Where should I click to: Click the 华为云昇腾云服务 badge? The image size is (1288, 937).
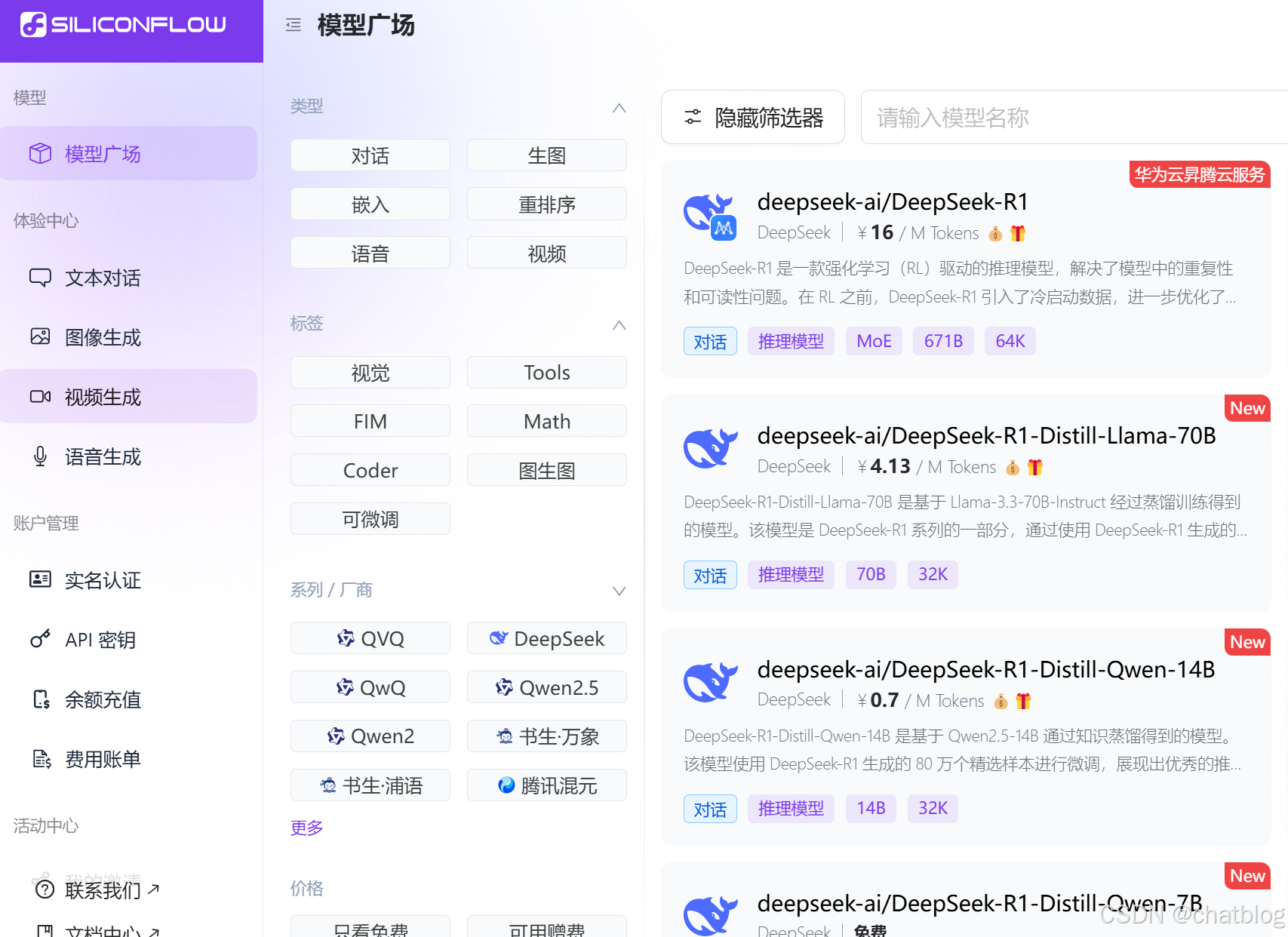point(1200,174)
